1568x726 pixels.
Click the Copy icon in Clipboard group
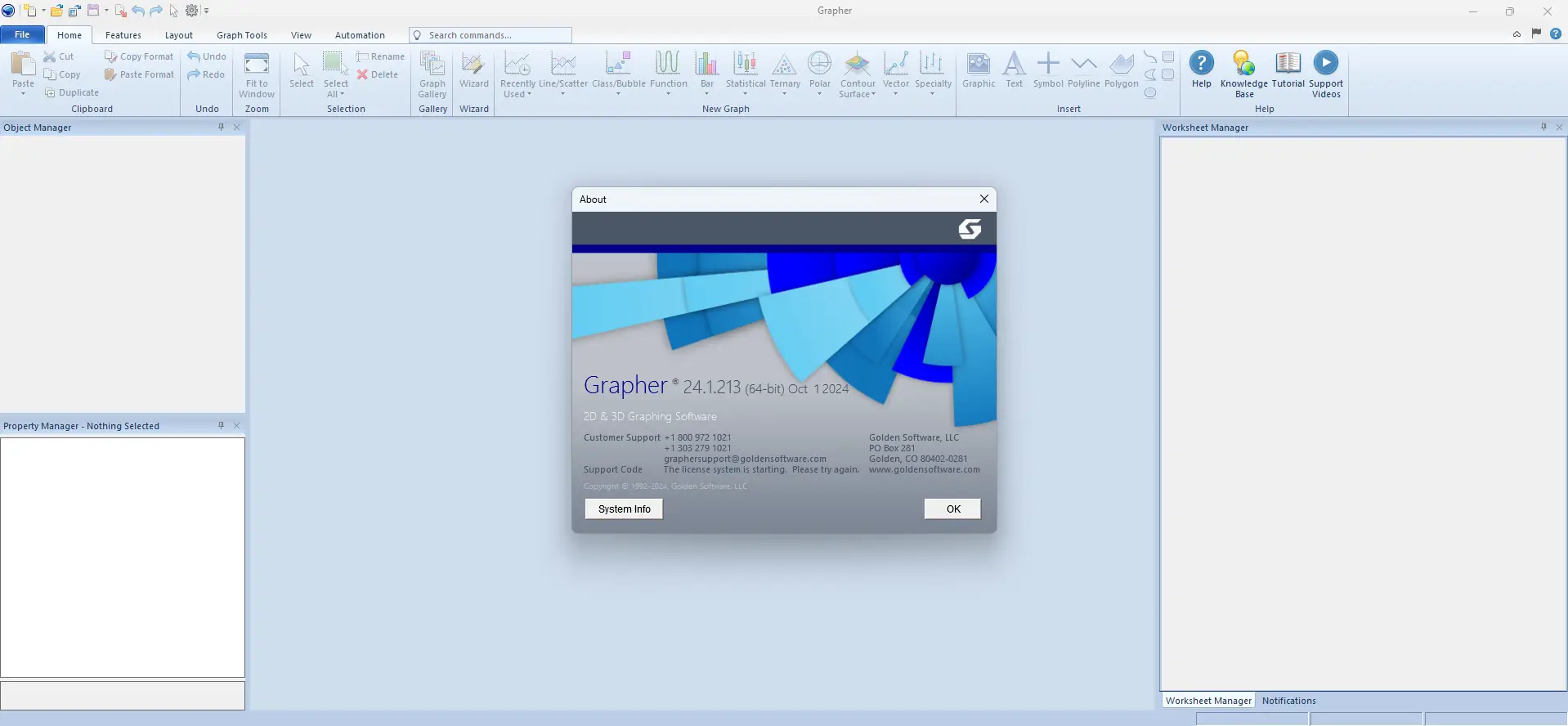[x=50, y=74]
